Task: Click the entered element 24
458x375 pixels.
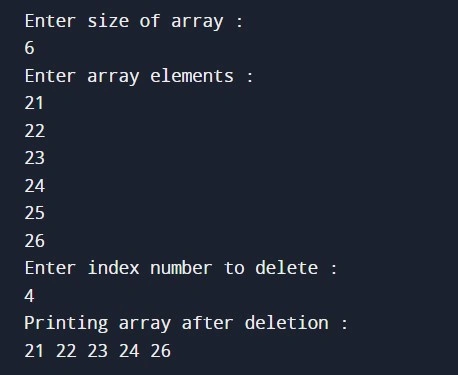Action: [x=34, y=186]
